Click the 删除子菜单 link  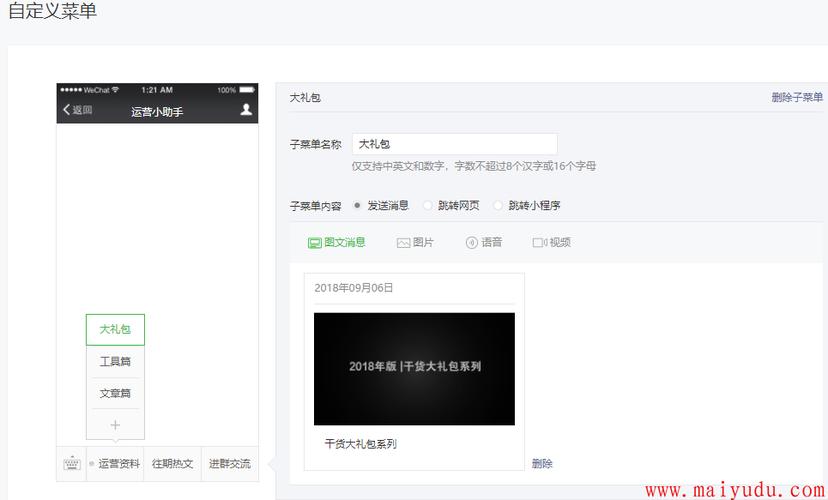tap(797, 97)
